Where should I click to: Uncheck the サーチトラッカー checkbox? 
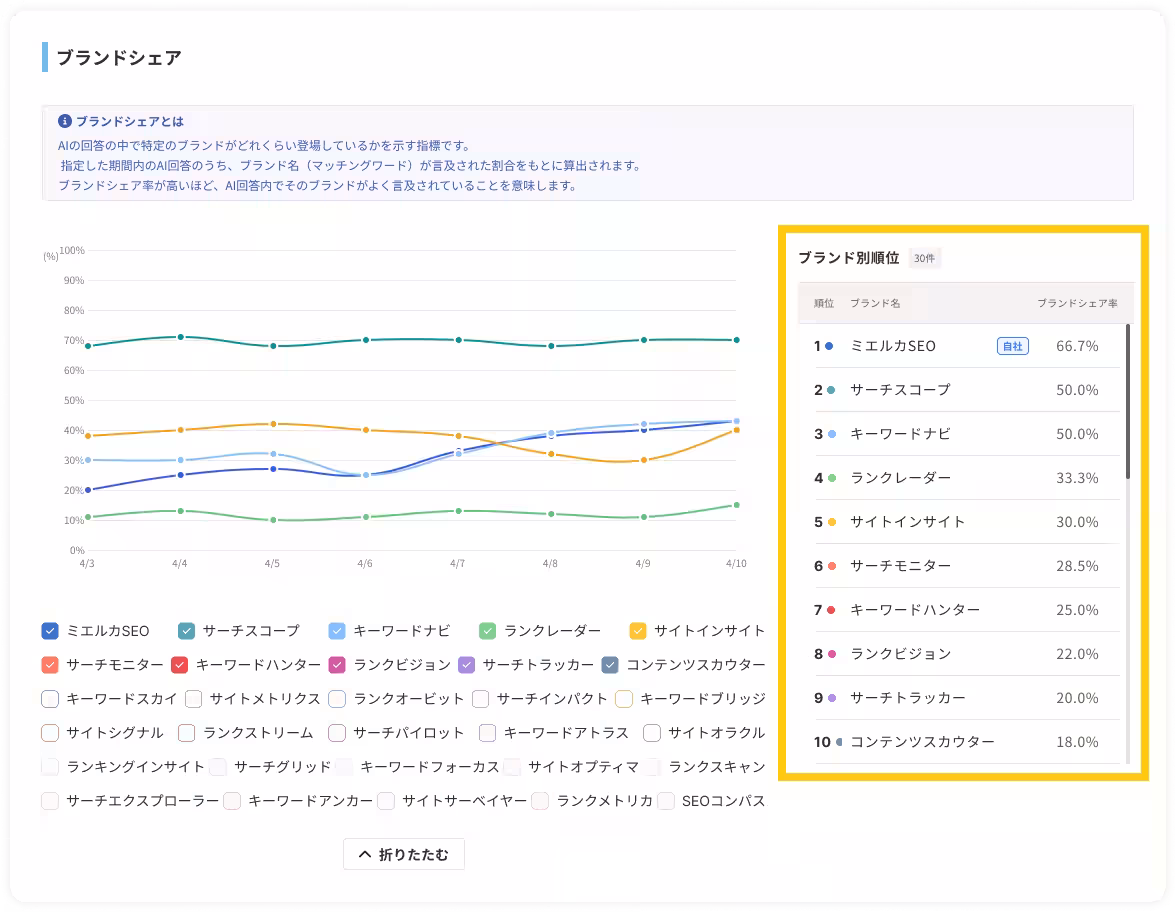466,664
